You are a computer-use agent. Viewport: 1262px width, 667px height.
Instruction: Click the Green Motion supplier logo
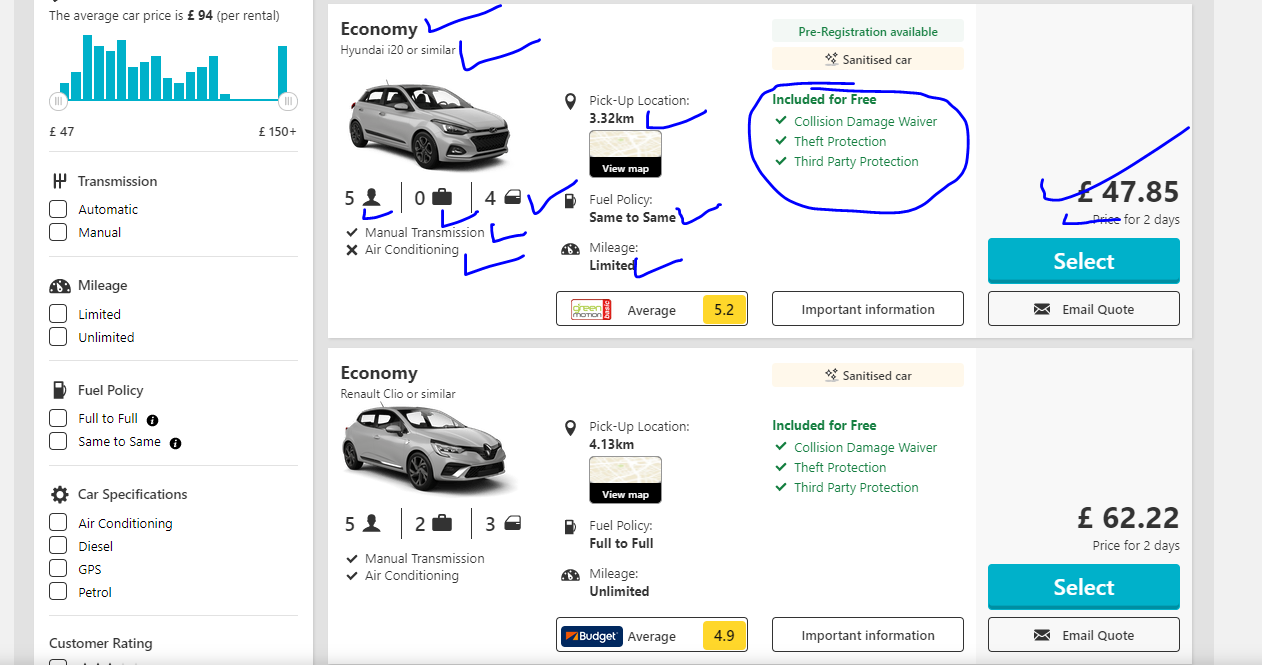591,310
